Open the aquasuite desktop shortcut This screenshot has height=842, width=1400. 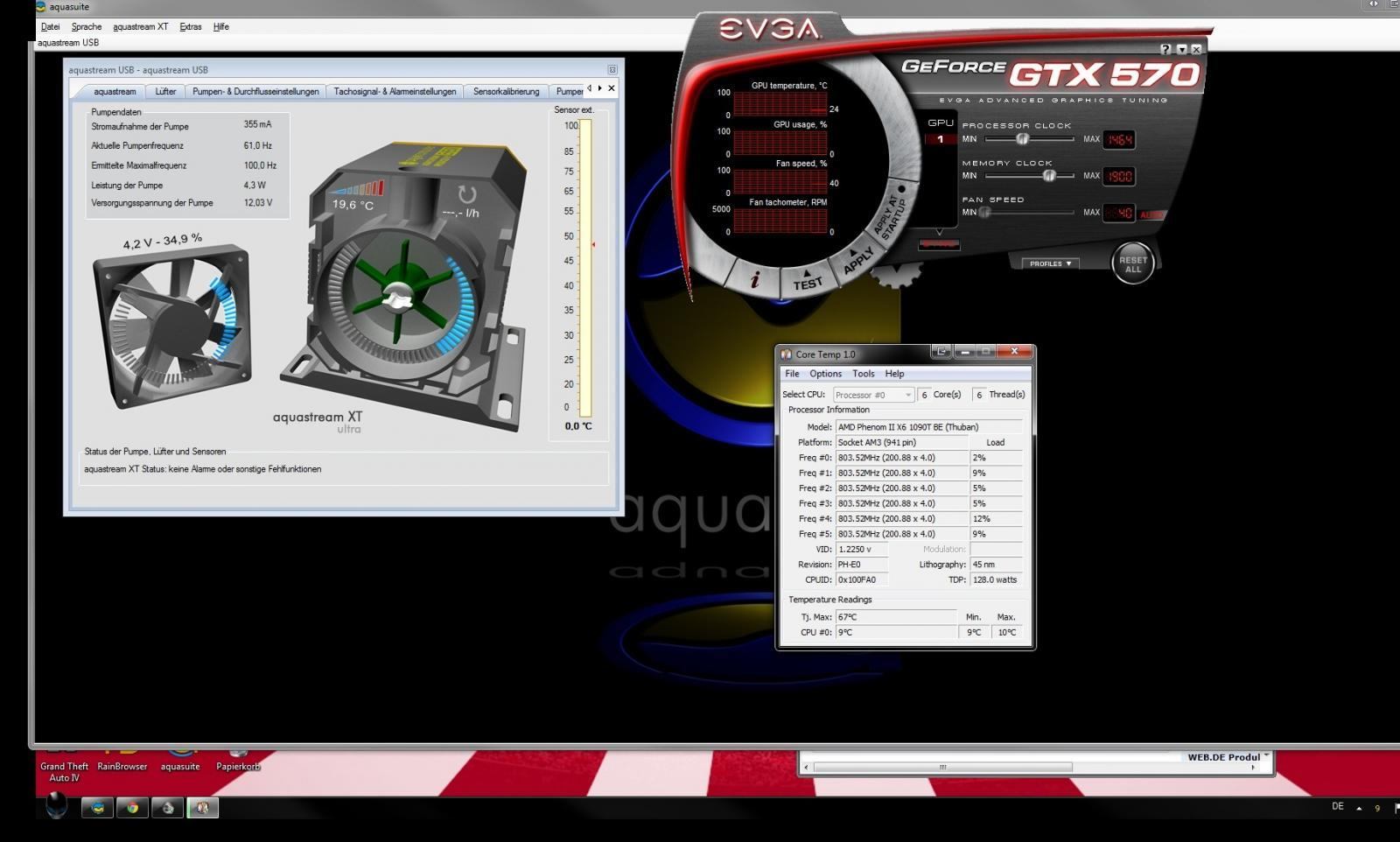pyautogui.click(x=180, y=761)
